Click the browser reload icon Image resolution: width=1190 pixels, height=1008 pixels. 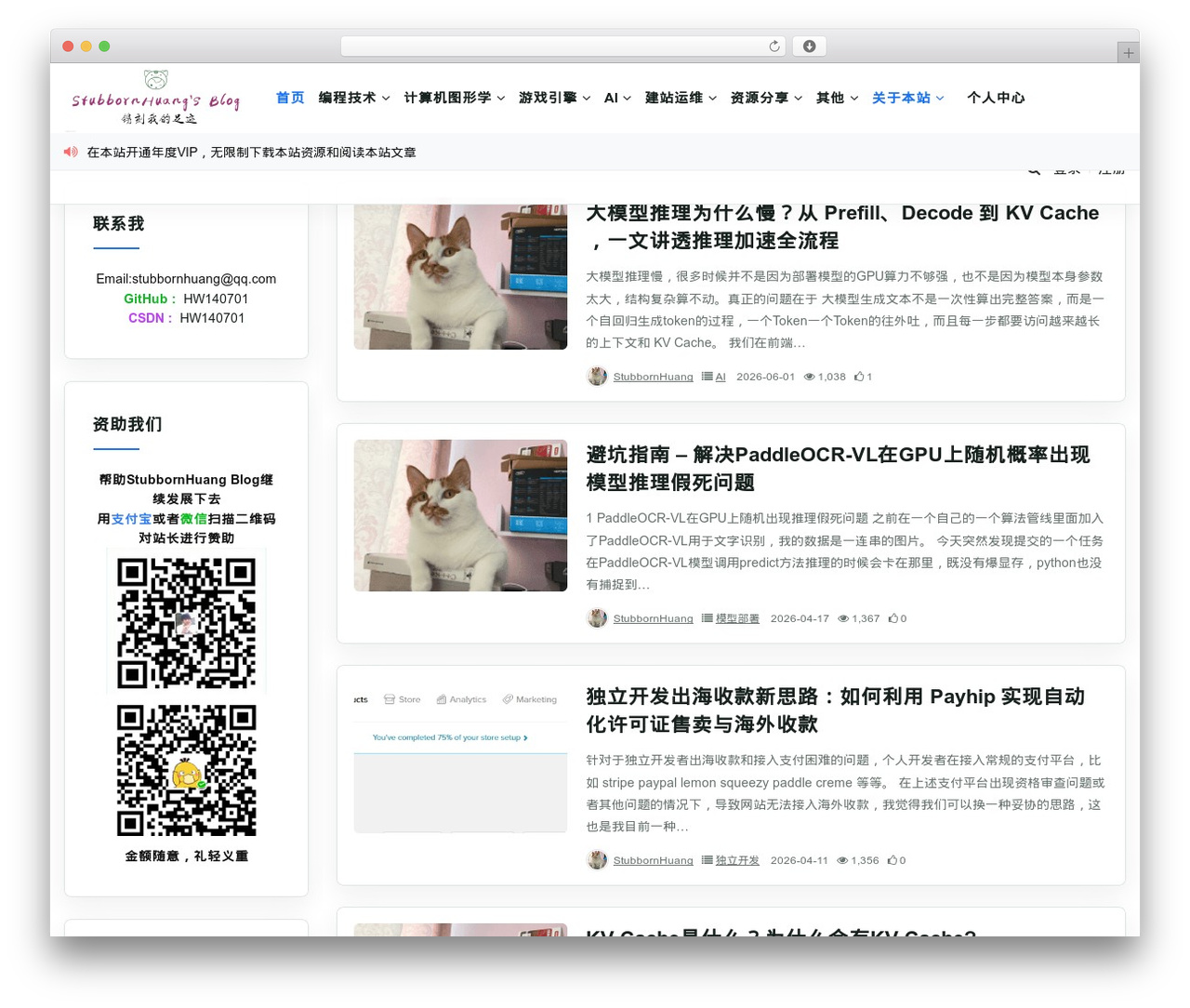(x=774, y=46)
